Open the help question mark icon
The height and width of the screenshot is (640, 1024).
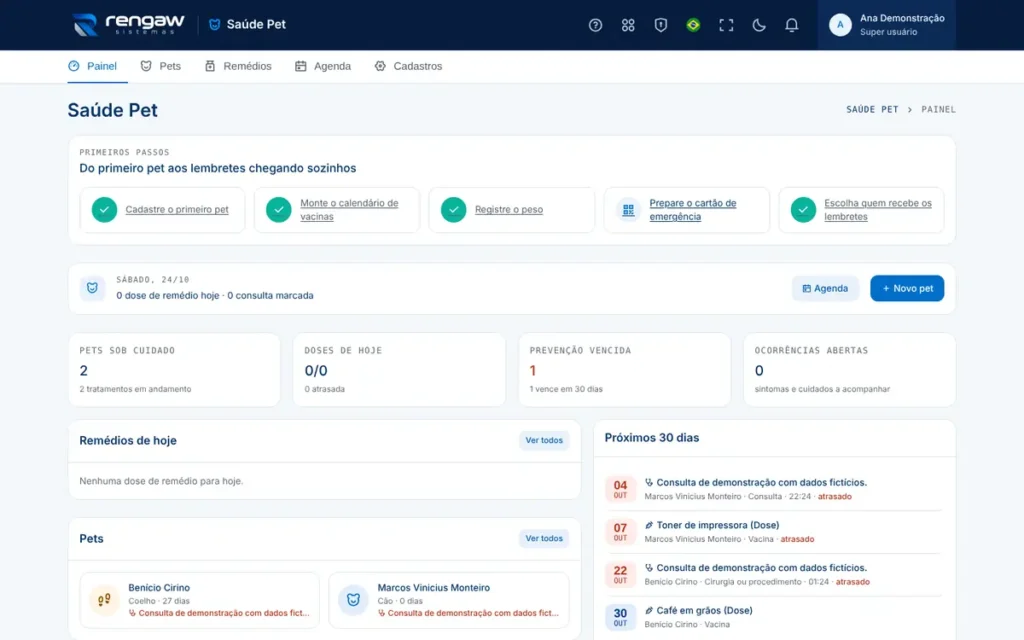595,25
